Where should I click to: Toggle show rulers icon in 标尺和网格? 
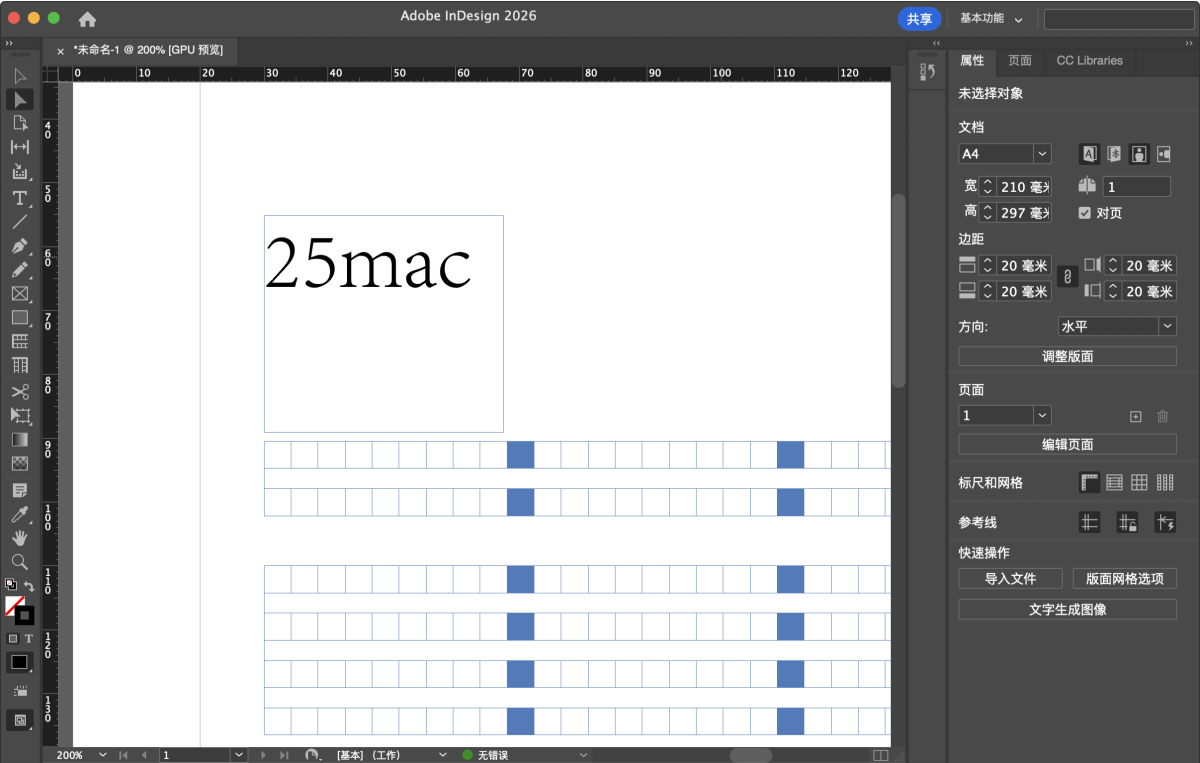[1089, 483]
